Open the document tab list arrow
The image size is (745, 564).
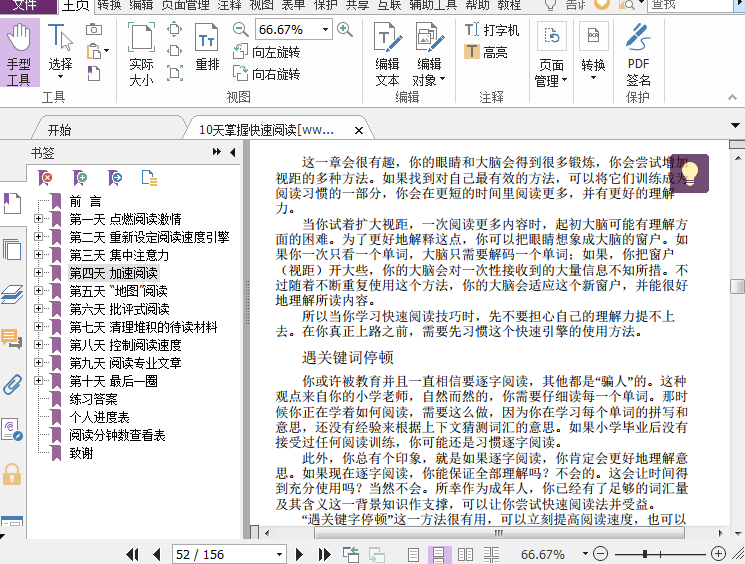pos(735,126)
